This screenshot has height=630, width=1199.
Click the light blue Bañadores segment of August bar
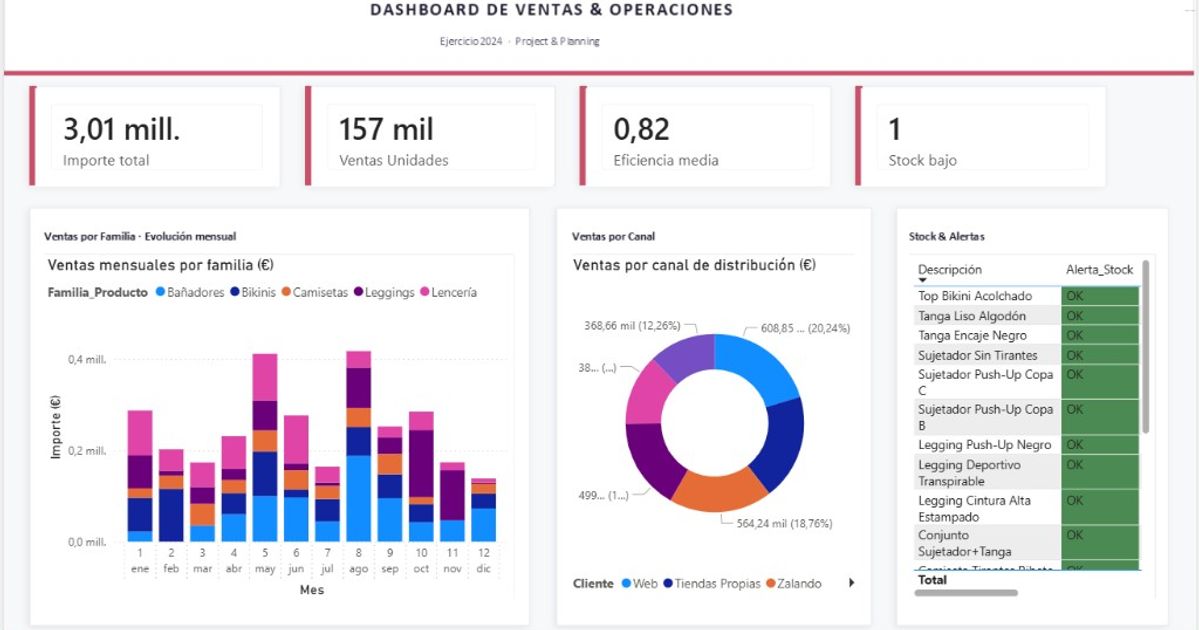pos(359,498)
